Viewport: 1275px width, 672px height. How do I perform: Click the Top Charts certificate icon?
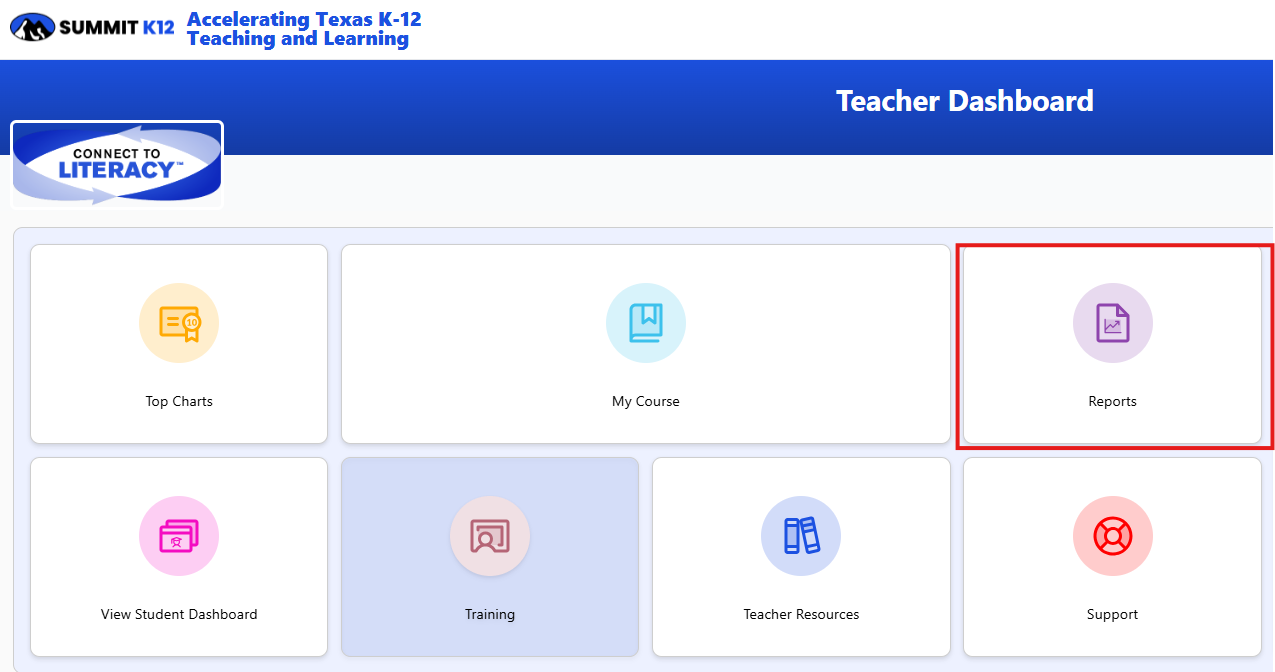click(179, 323)
